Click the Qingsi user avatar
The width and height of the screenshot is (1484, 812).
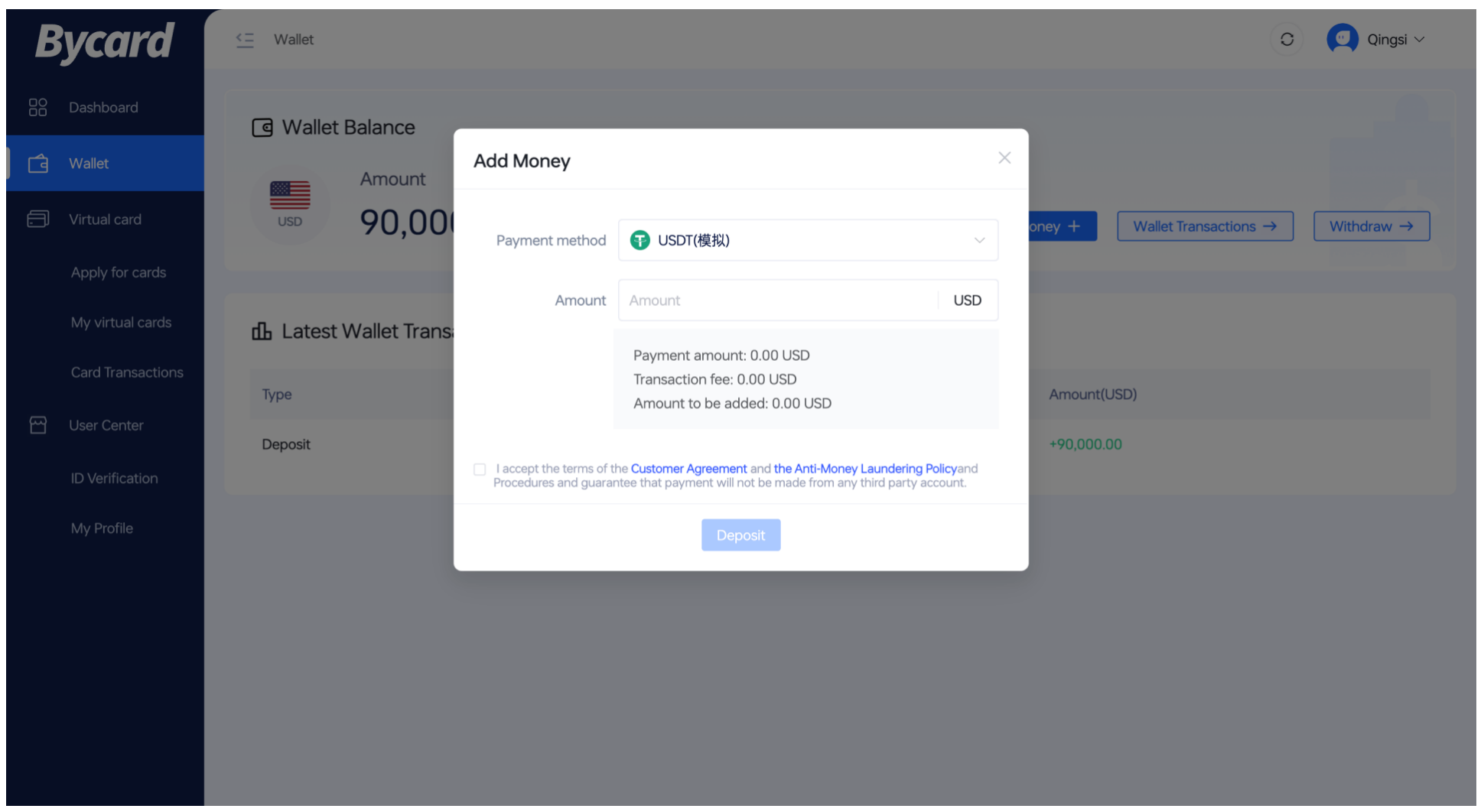(x=1342, y=39)
